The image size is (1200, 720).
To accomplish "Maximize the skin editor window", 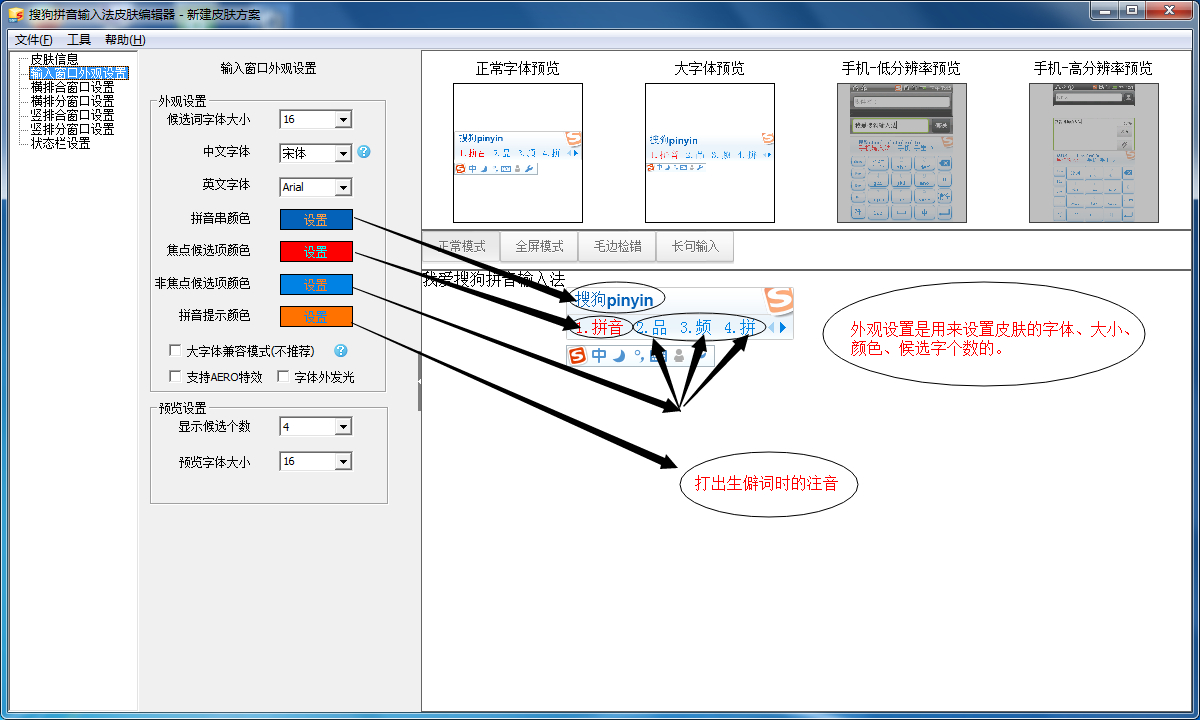I will pos(1131,10).
